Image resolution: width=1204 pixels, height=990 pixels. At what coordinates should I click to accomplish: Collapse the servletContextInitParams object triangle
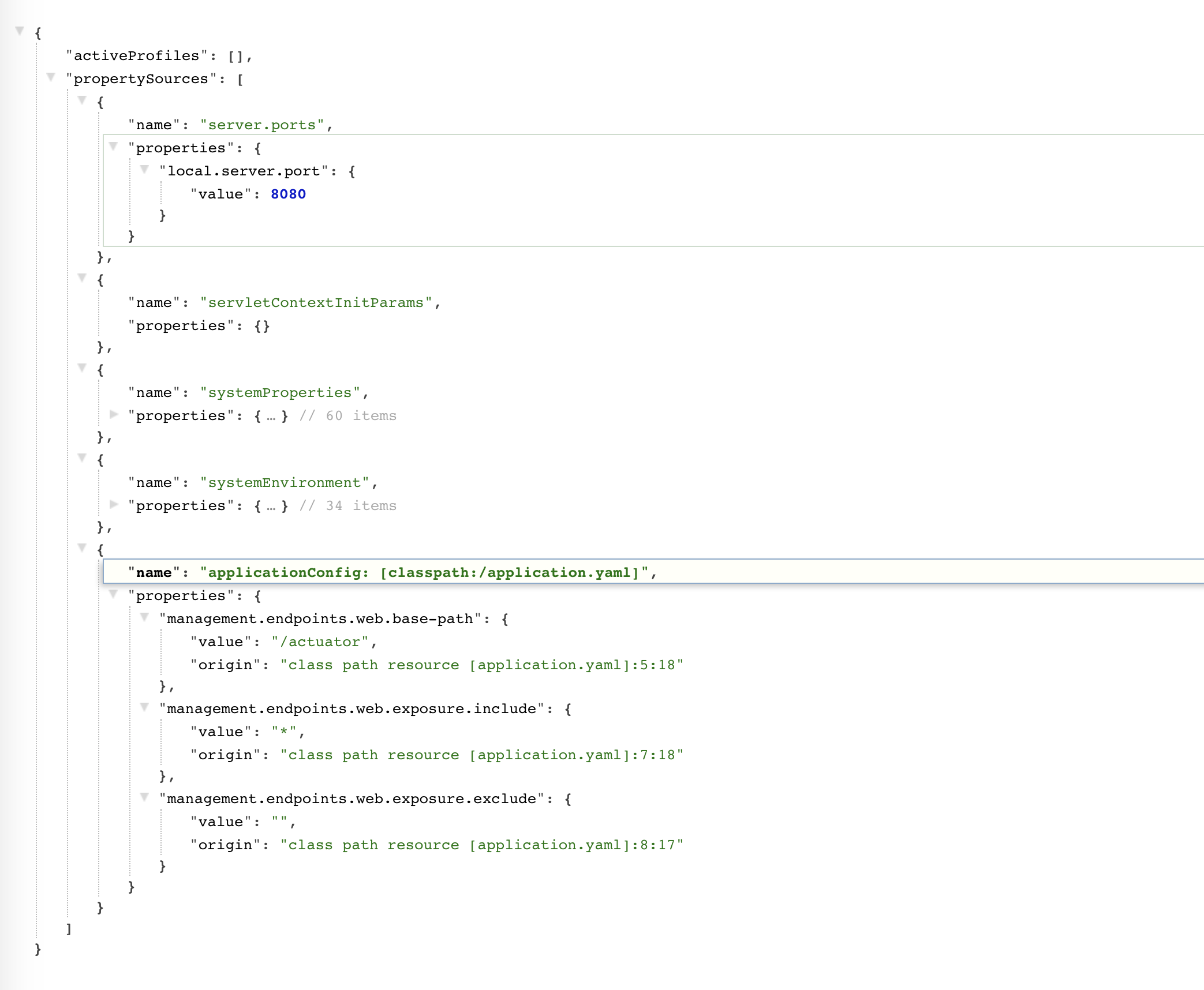tap(82, 277)
